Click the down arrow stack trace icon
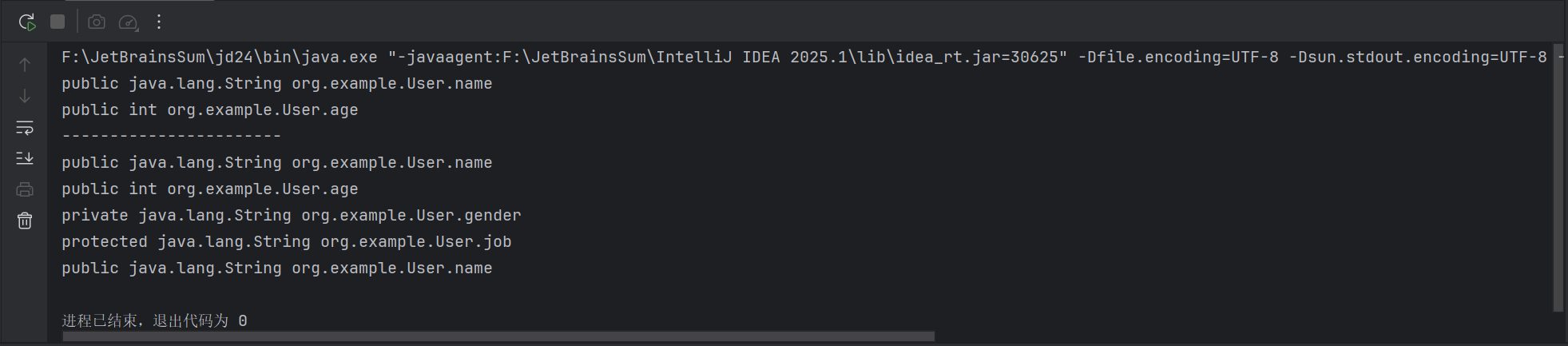The image size is (1568, 346). [25, 96]
